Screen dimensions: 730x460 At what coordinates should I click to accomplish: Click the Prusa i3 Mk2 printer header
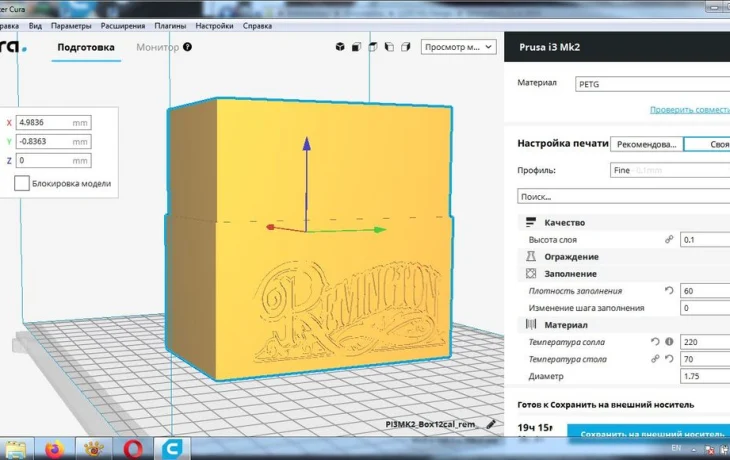[x=617, y=47]
